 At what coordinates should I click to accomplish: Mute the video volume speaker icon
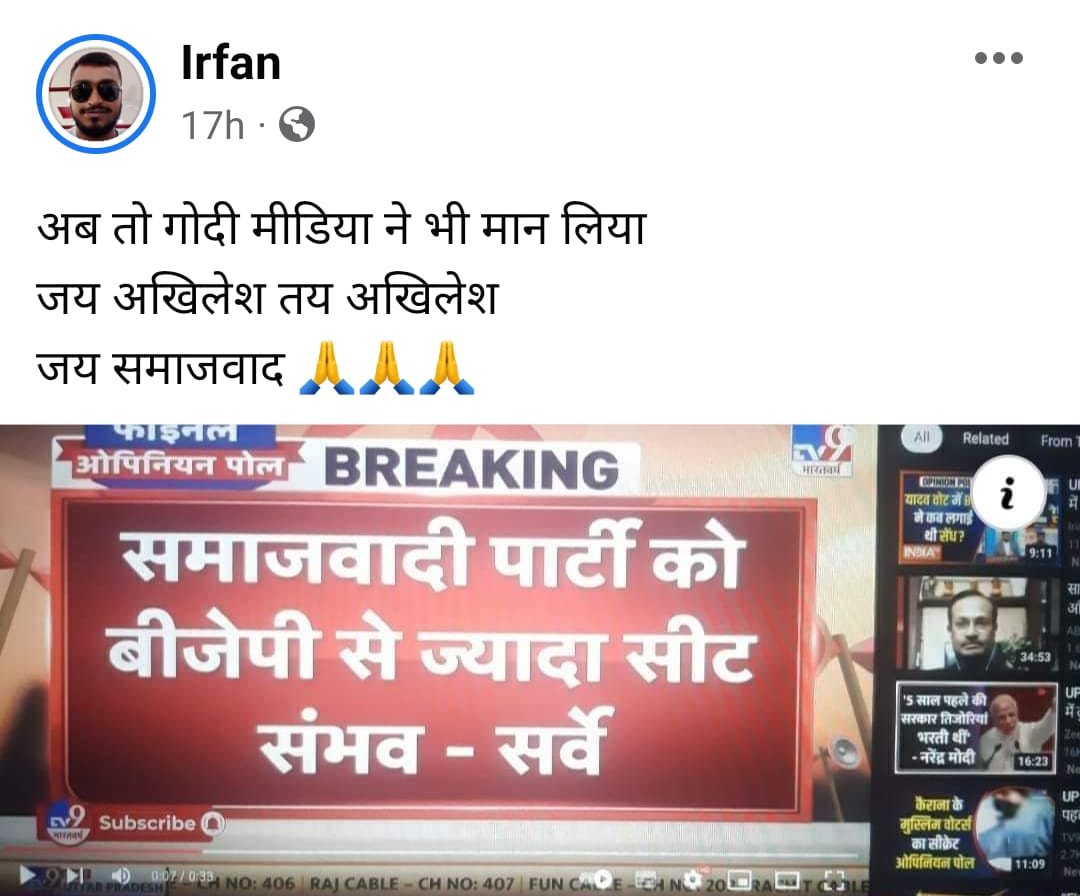[x=121, y=875]
